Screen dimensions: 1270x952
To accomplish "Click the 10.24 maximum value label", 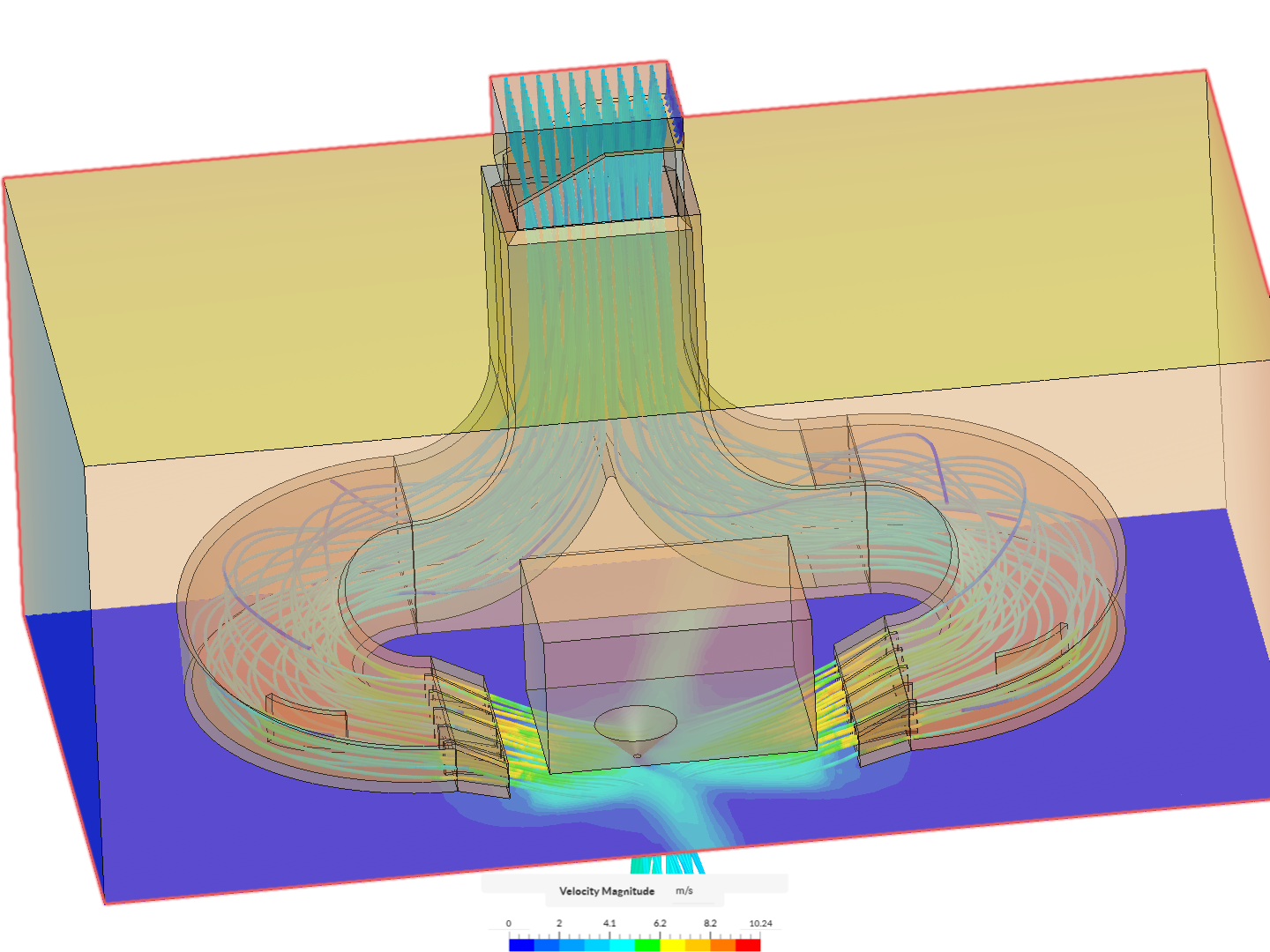I will click(762, 922).
